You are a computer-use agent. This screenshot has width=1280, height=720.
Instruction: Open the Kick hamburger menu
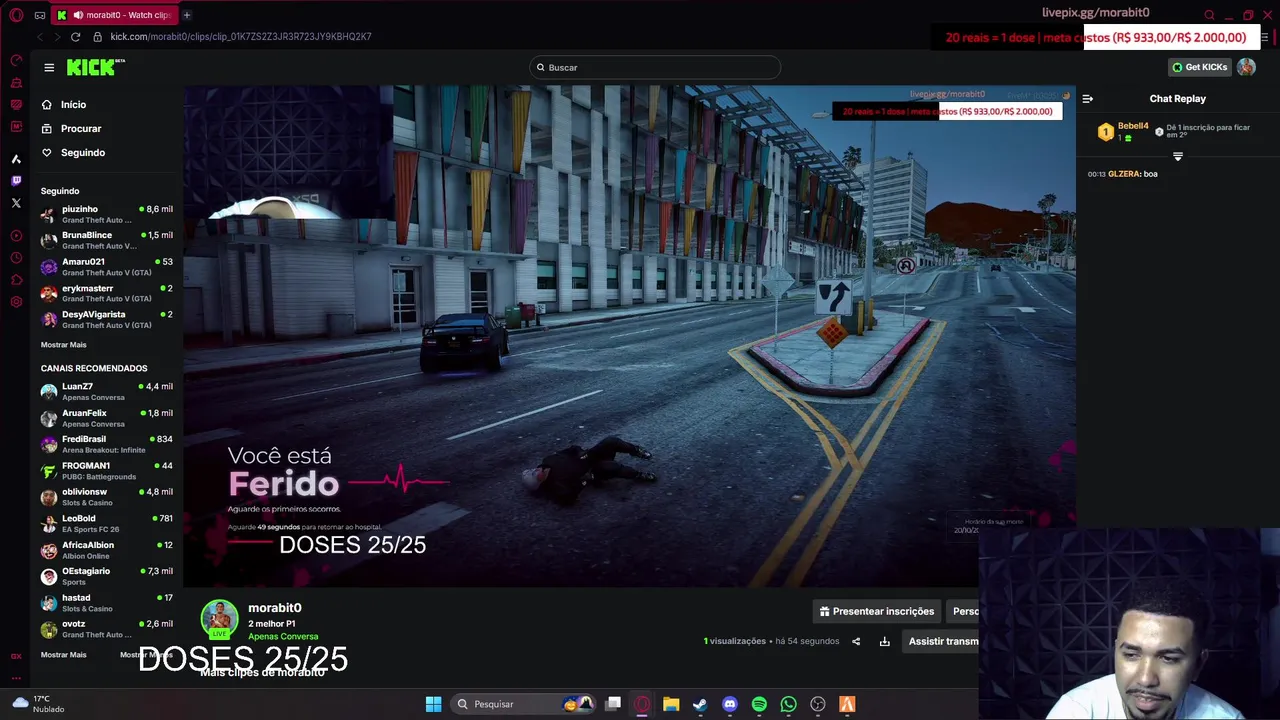click(49, 67)
